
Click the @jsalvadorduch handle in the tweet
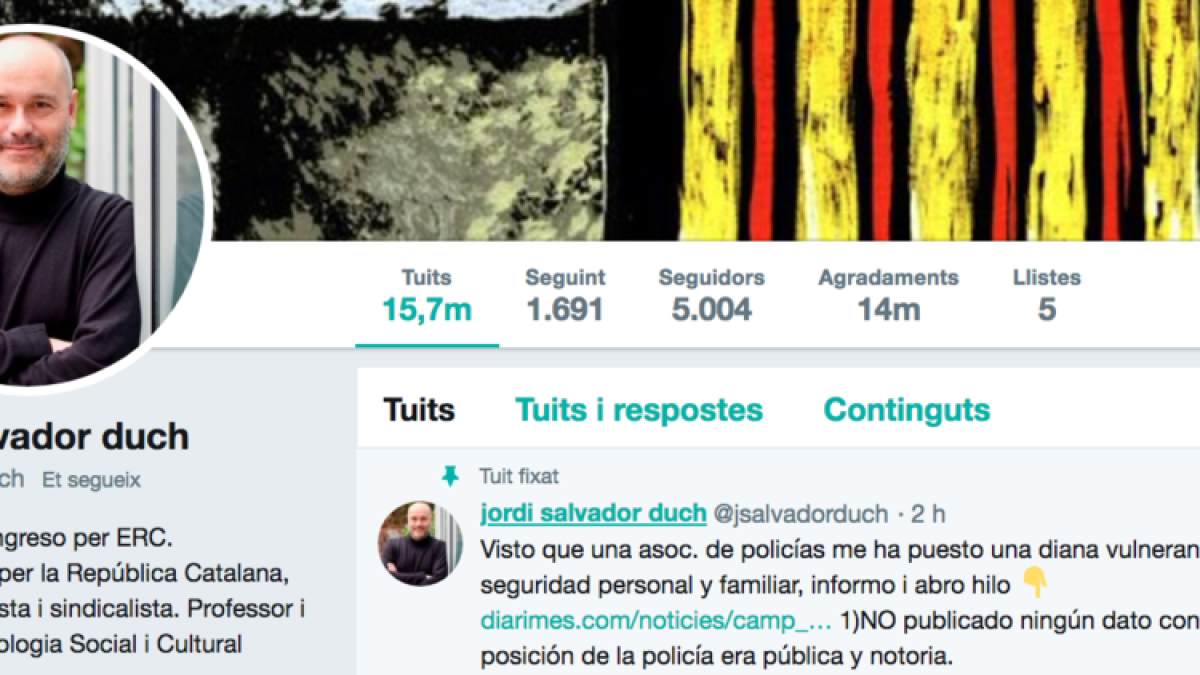pos(800,515)
